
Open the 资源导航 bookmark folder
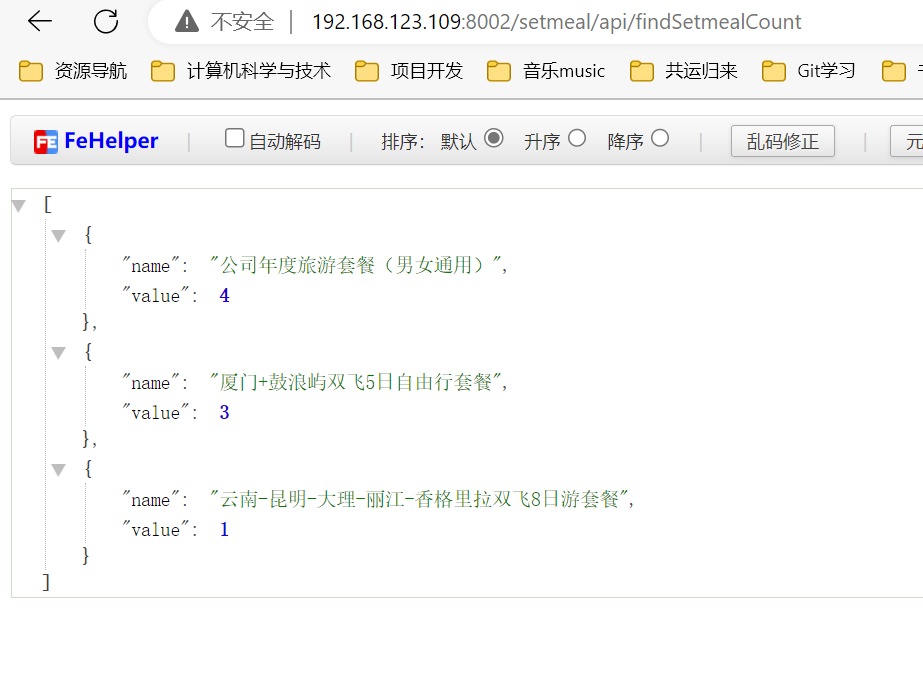[73, 71]
